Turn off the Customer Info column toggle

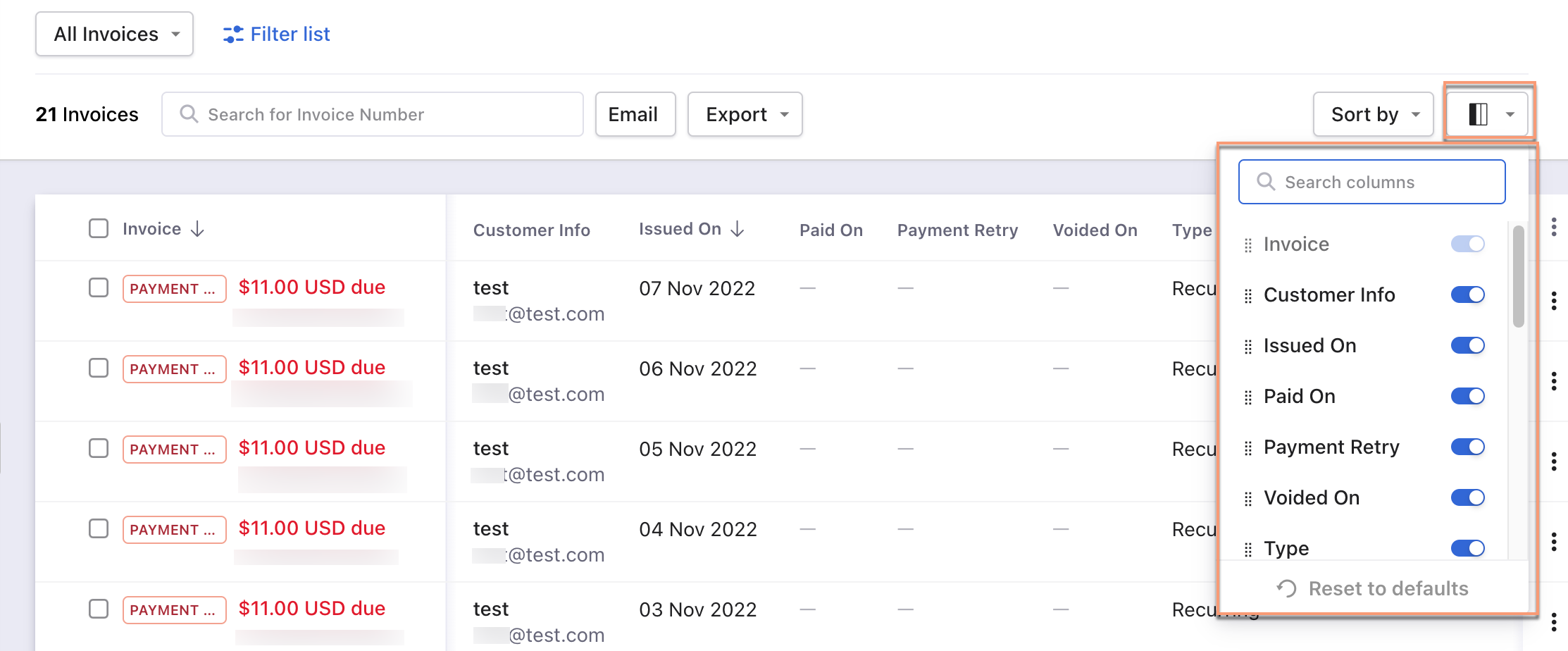coord(1467,295)
